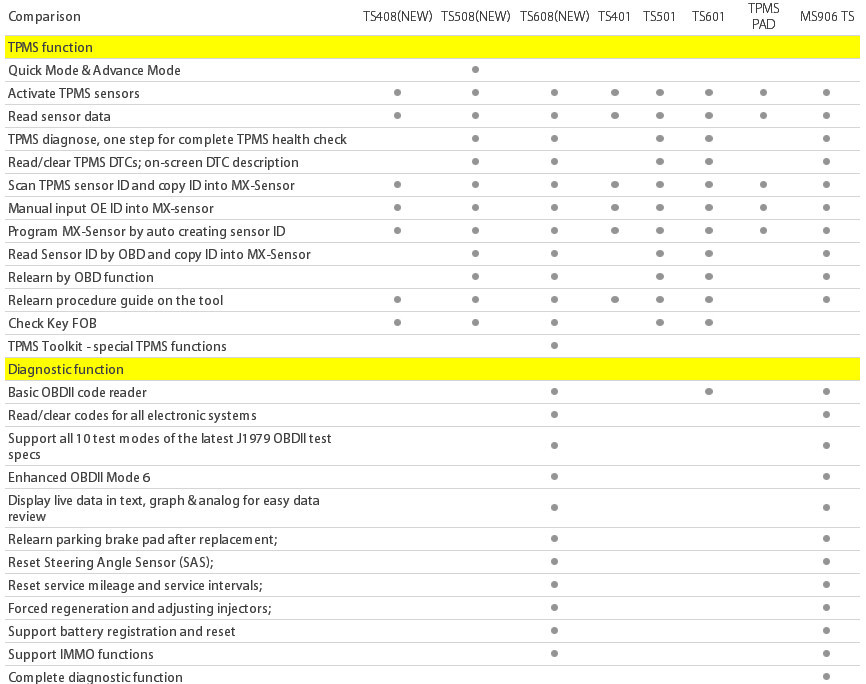Click the TS401 column header
866x684 pixels.
pos(614,17)
